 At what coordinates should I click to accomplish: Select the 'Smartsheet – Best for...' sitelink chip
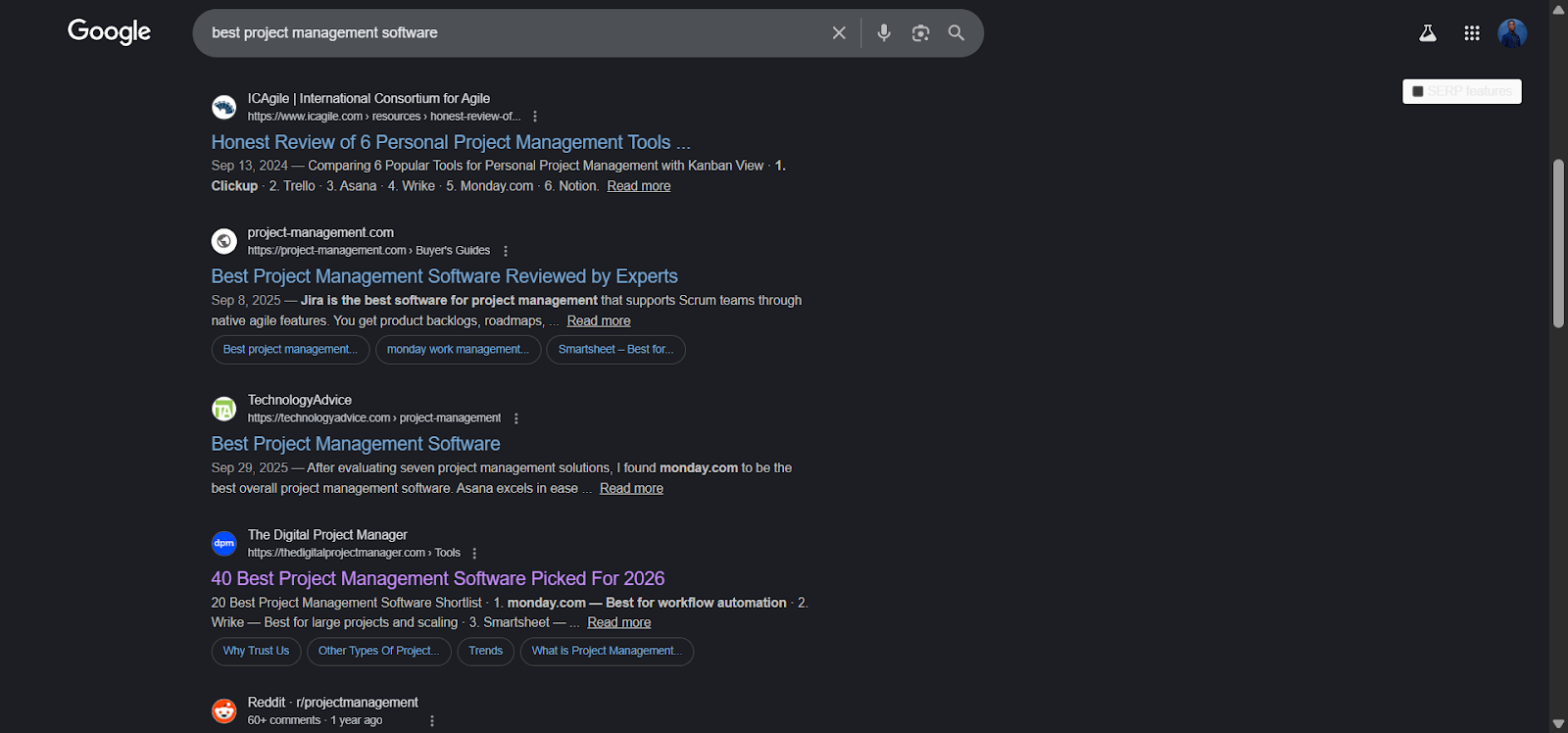click(x=615, y=350)
